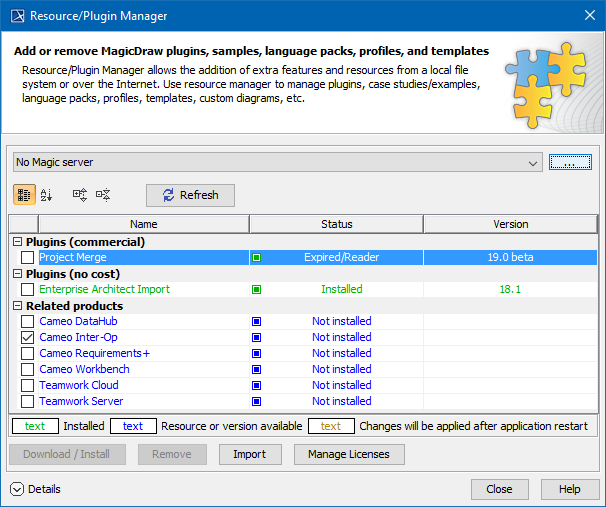
Task: Click the MagicDraw icon in title bar
Action: (17, 16)
